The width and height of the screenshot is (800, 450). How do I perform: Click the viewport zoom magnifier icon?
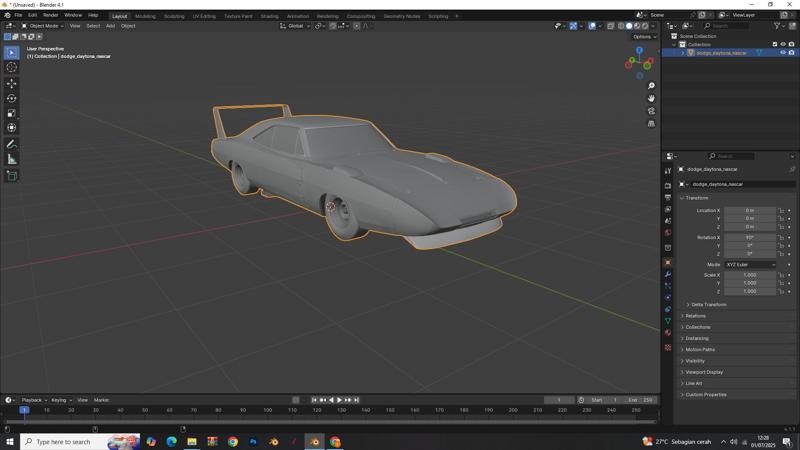651,86
